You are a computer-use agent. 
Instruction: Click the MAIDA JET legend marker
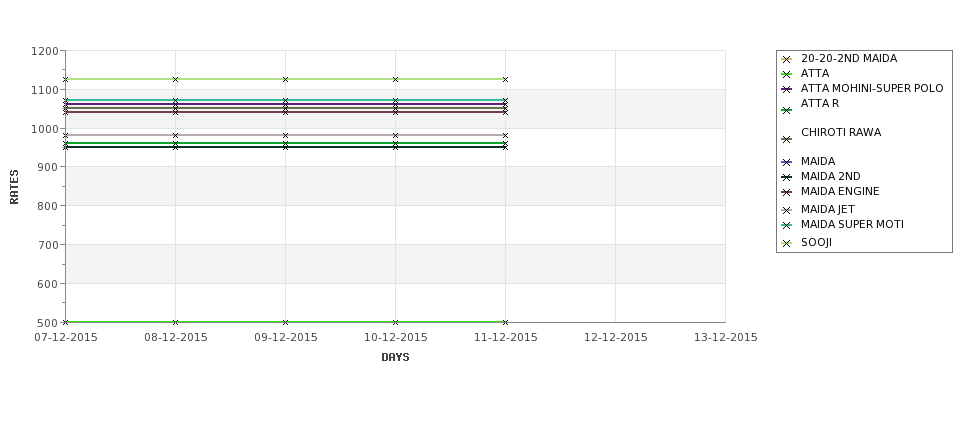click(x=786, y=211)
